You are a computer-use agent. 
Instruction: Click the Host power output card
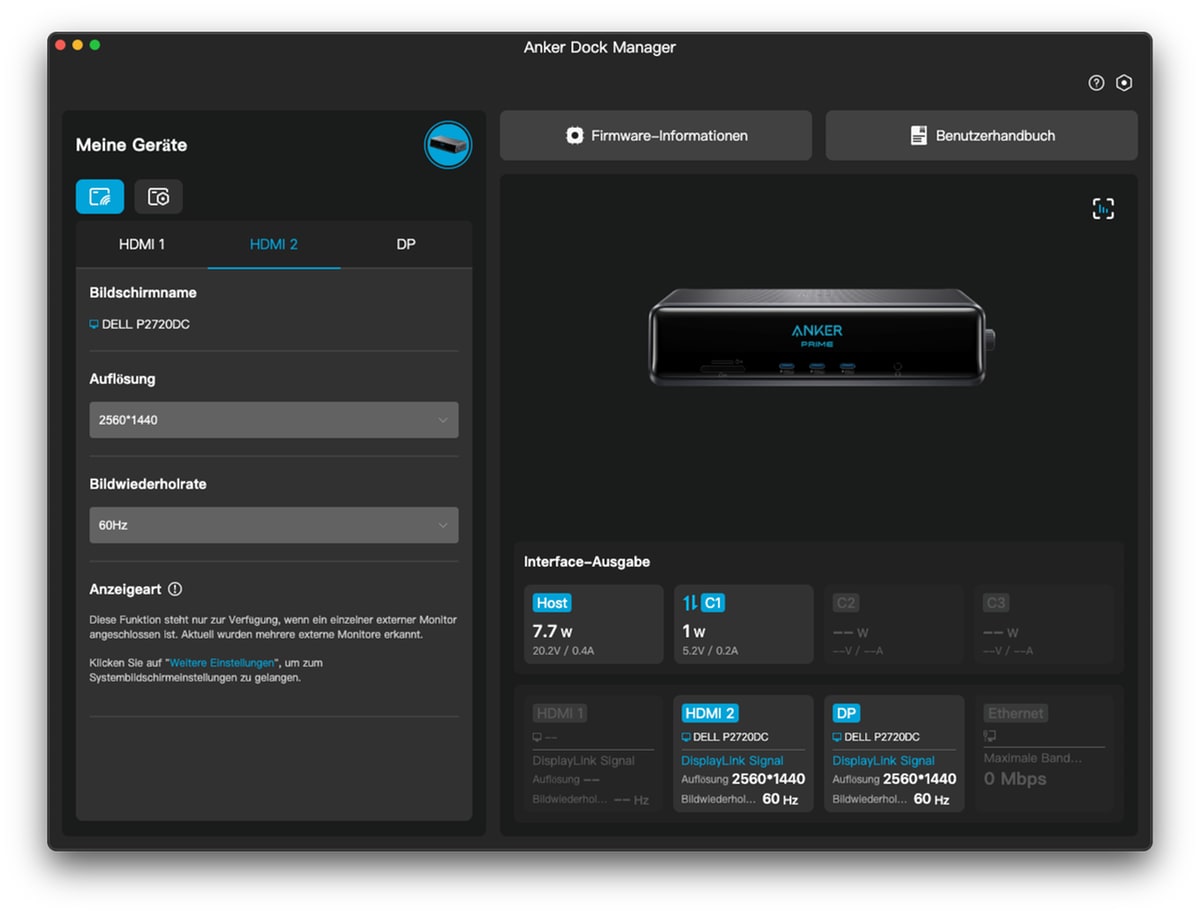tap(593, 625)
